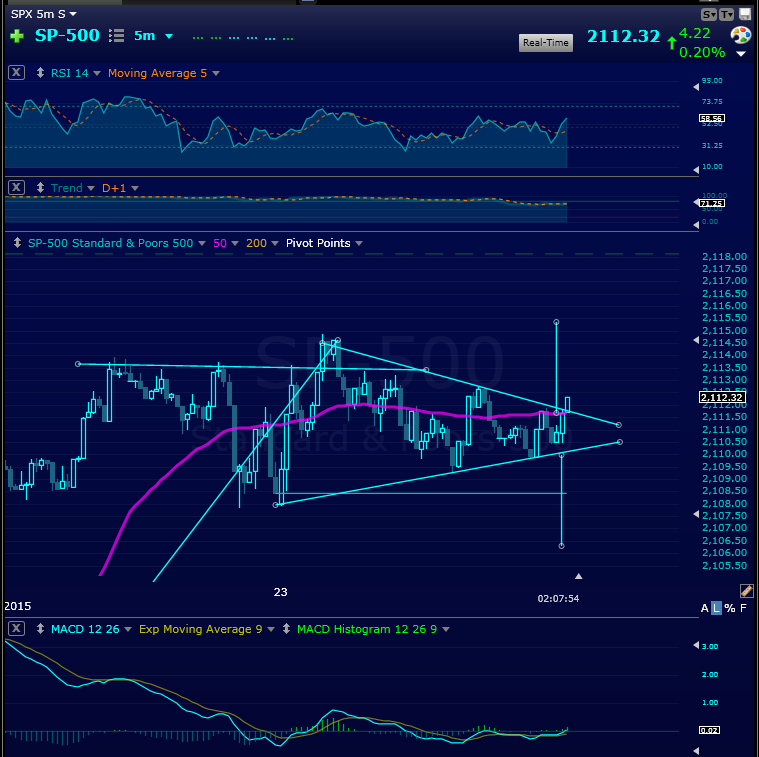This screenshot has width=759, height=757.
Task: Open the MACD Histogram 12 26 9 dropdown
Action: [x=446, y=629]
